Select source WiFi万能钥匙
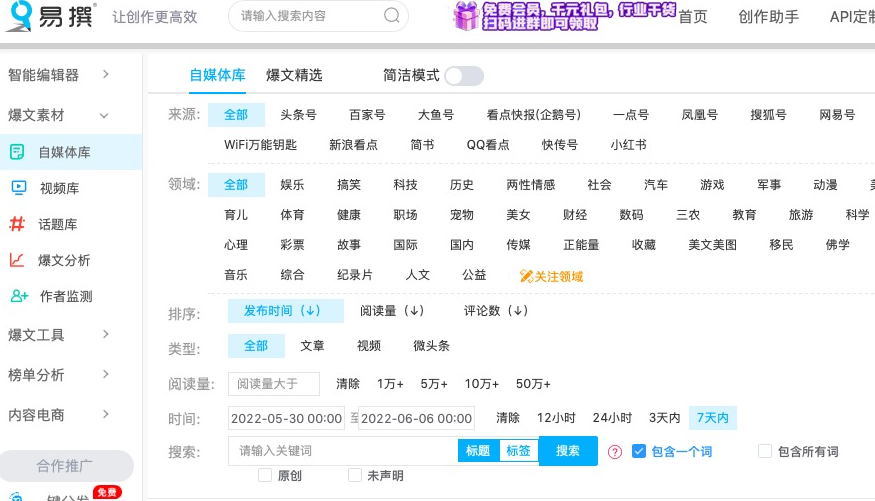 click(260, 145)
